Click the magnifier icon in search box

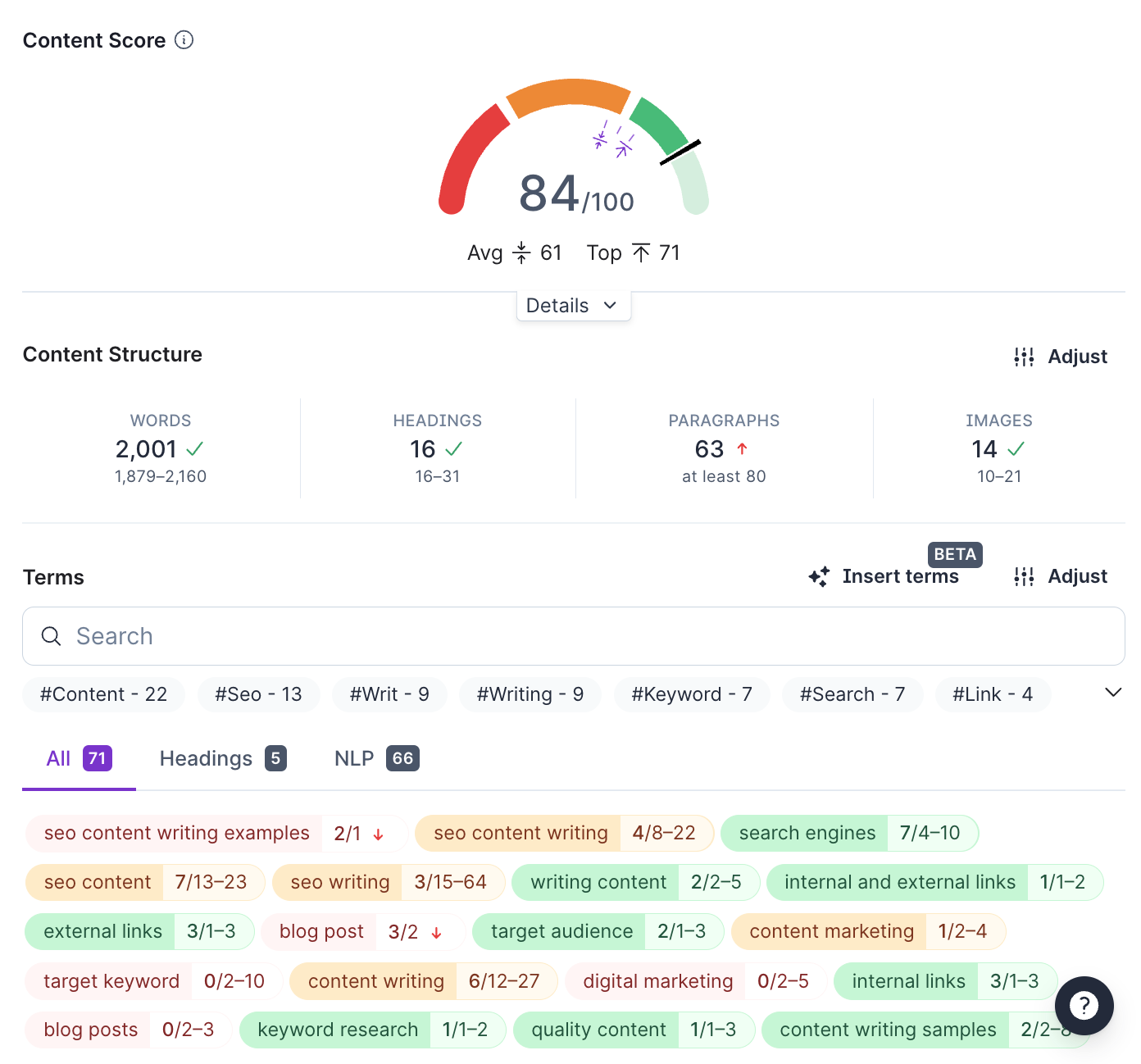click(x=52, y=636)
